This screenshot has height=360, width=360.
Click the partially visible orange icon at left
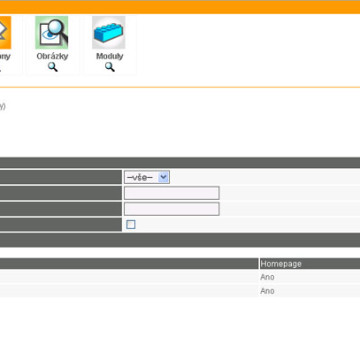(x=5, y=32)
